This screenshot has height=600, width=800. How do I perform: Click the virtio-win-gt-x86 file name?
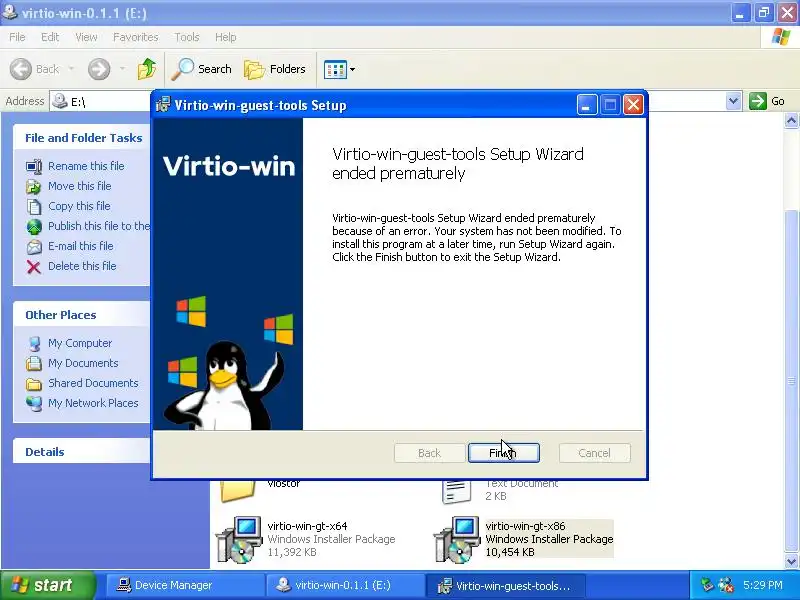526,526
